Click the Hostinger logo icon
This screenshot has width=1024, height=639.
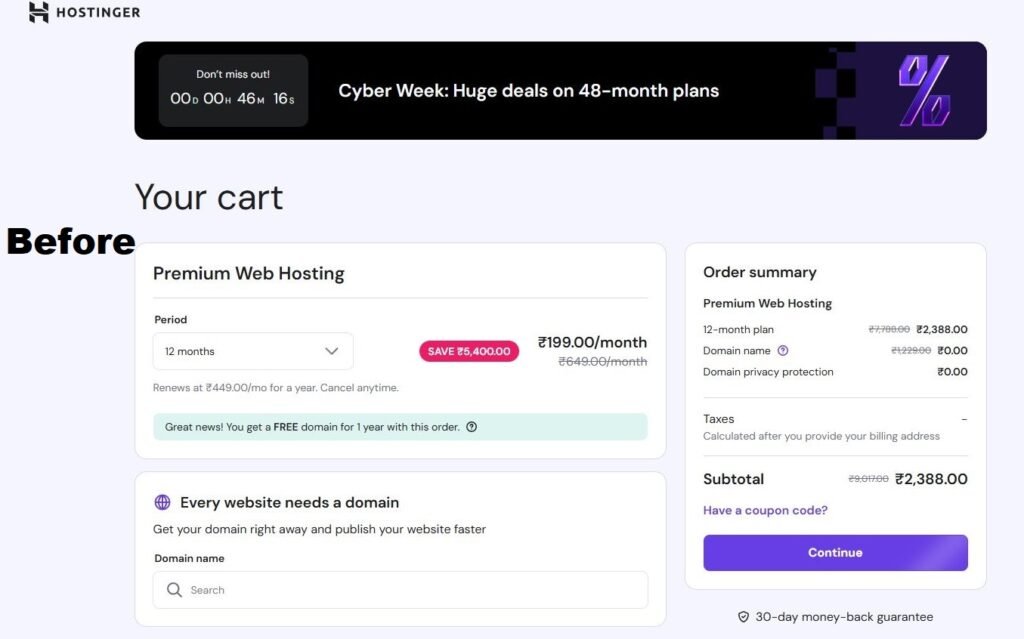(39, 13)
